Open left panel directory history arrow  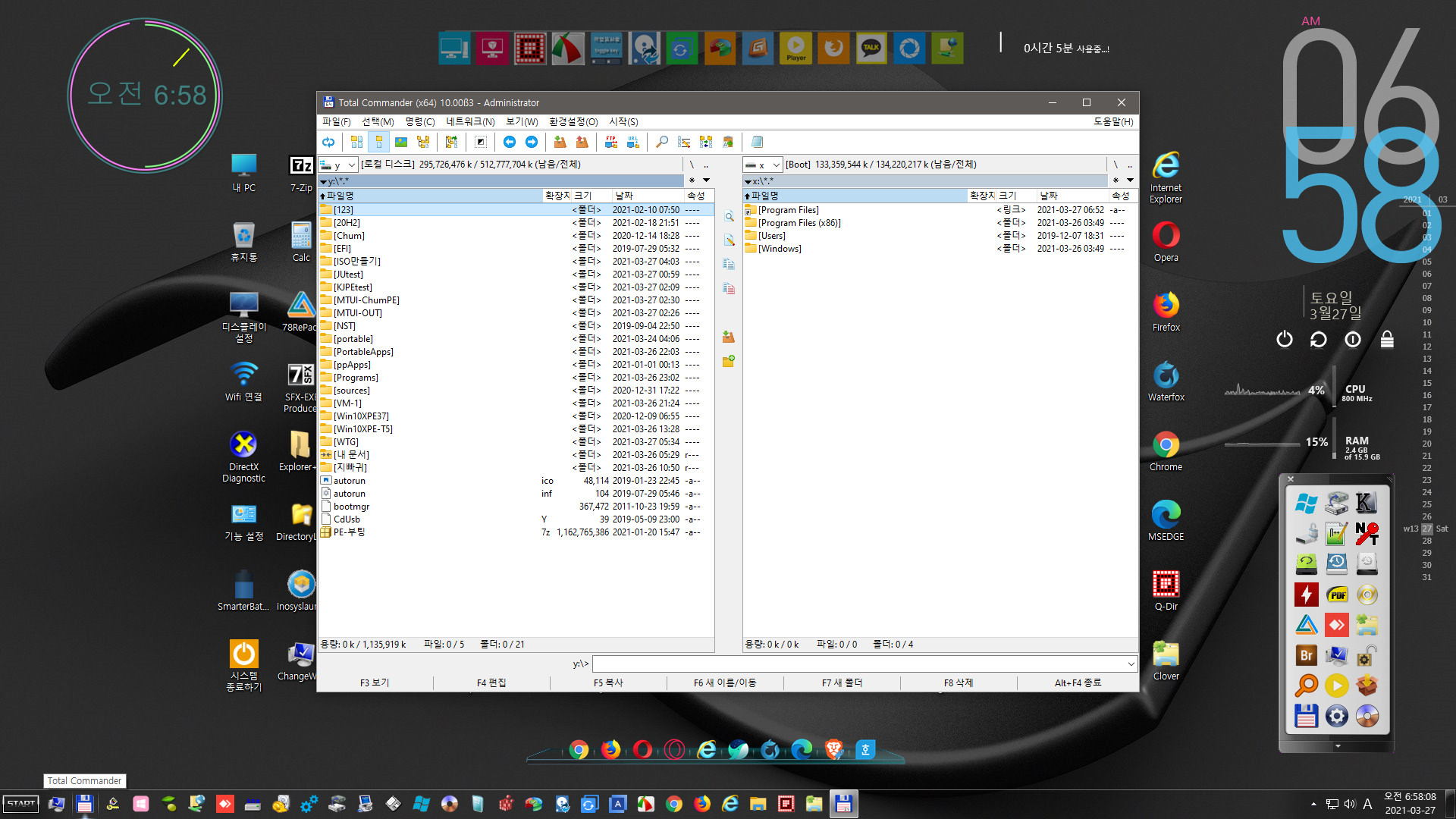pyautogui.click(x=706, y=180)
